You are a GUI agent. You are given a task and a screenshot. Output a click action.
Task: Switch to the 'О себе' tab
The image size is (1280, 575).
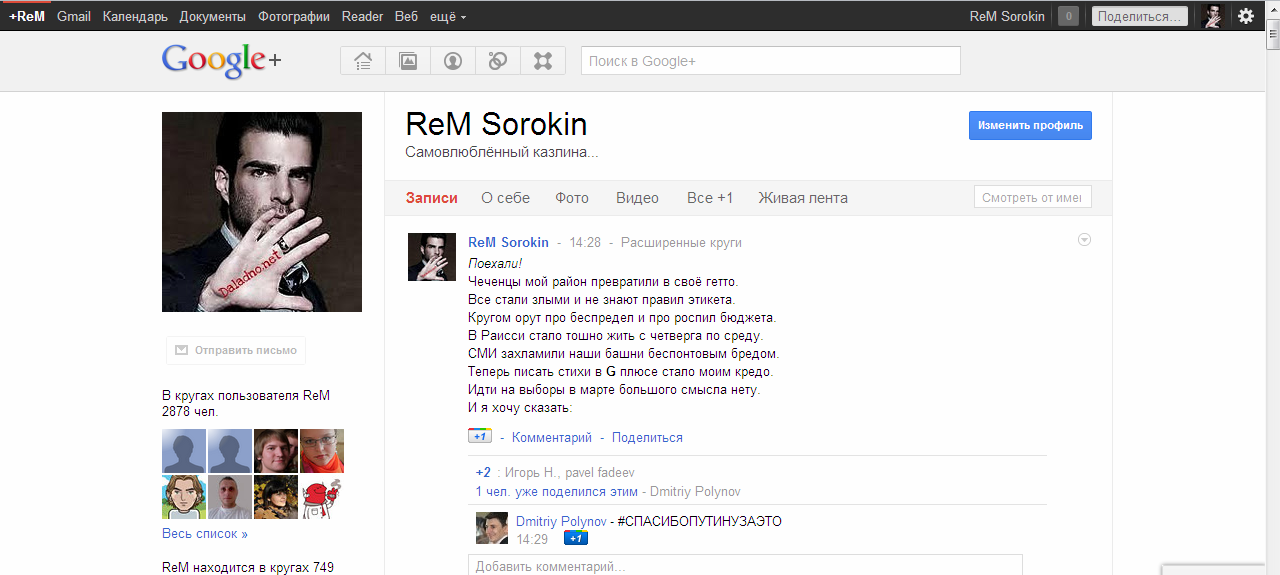pos(505,198)
